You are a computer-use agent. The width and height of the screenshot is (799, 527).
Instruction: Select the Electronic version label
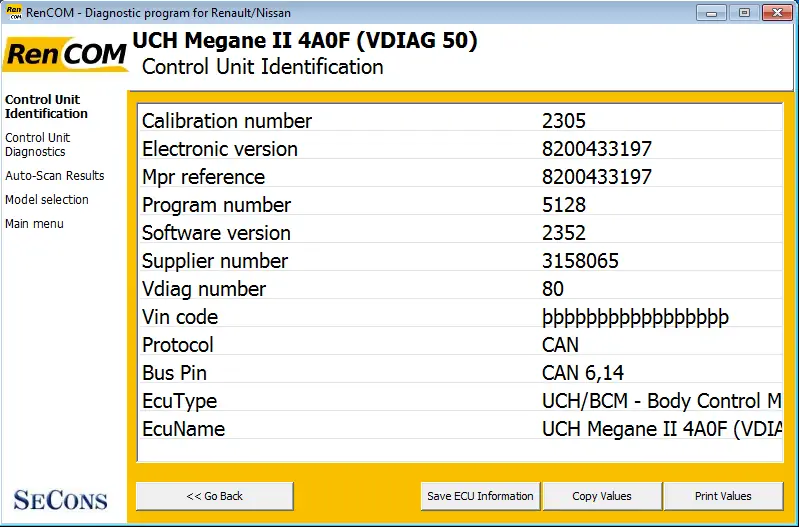(220, 149)
